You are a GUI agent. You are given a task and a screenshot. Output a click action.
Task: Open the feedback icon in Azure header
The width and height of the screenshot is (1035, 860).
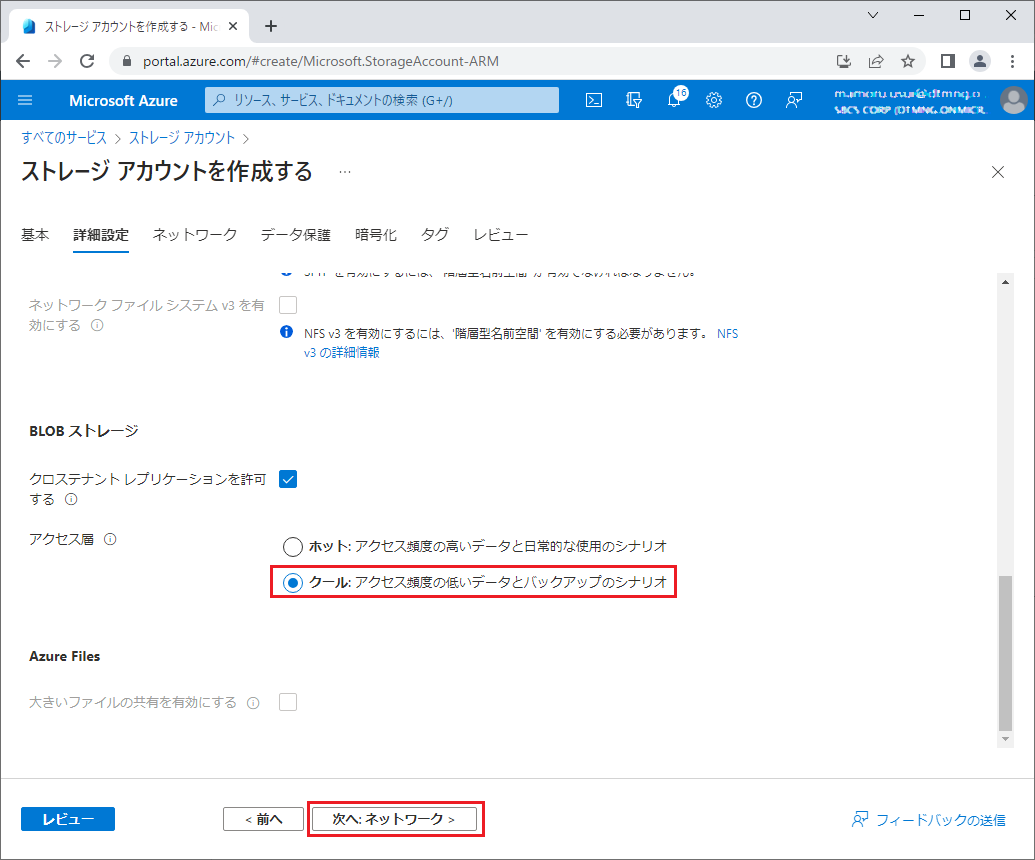(x=794, y=100)
